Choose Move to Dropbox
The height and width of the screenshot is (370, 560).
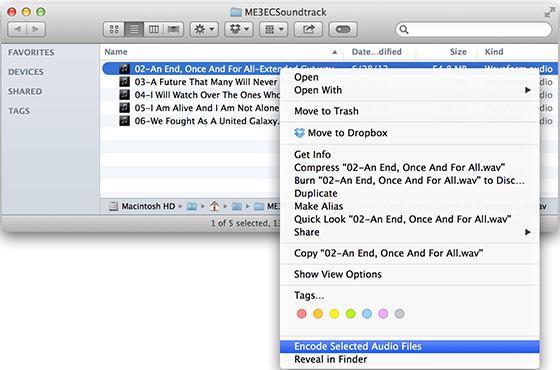[410, 133]
